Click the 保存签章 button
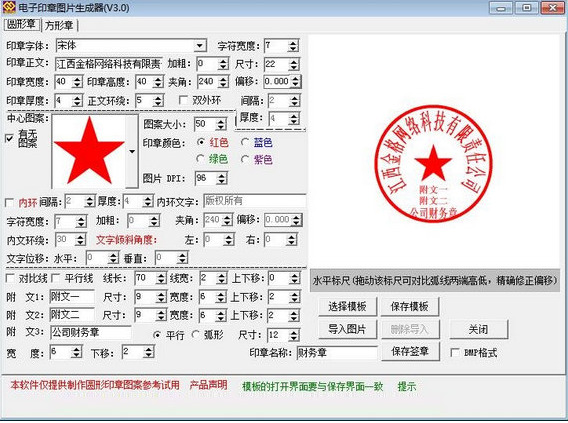The image size is (568, 423). (x=410, y=351)
